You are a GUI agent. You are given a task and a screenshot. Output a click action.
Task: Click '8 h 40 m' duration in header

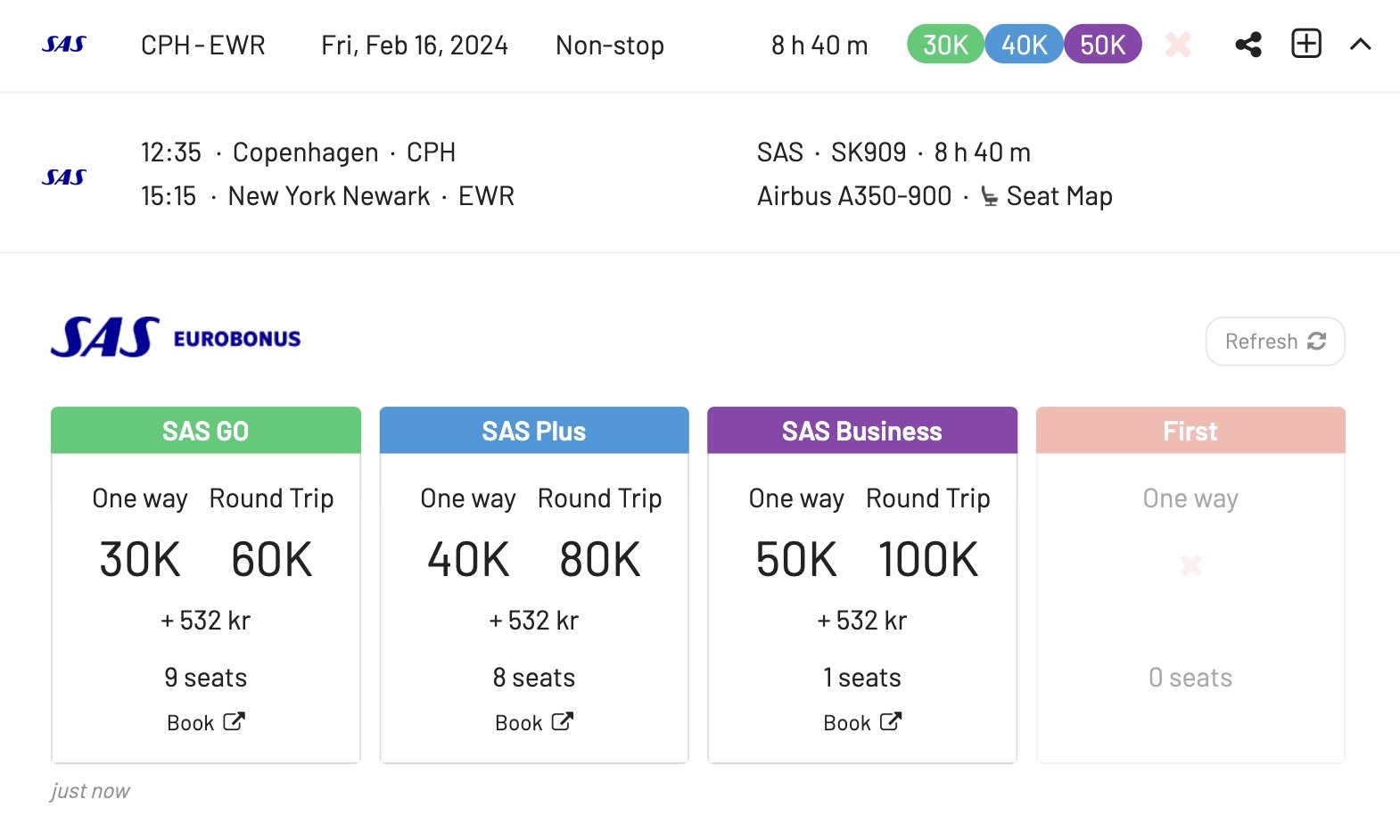(x=819, y=45)
